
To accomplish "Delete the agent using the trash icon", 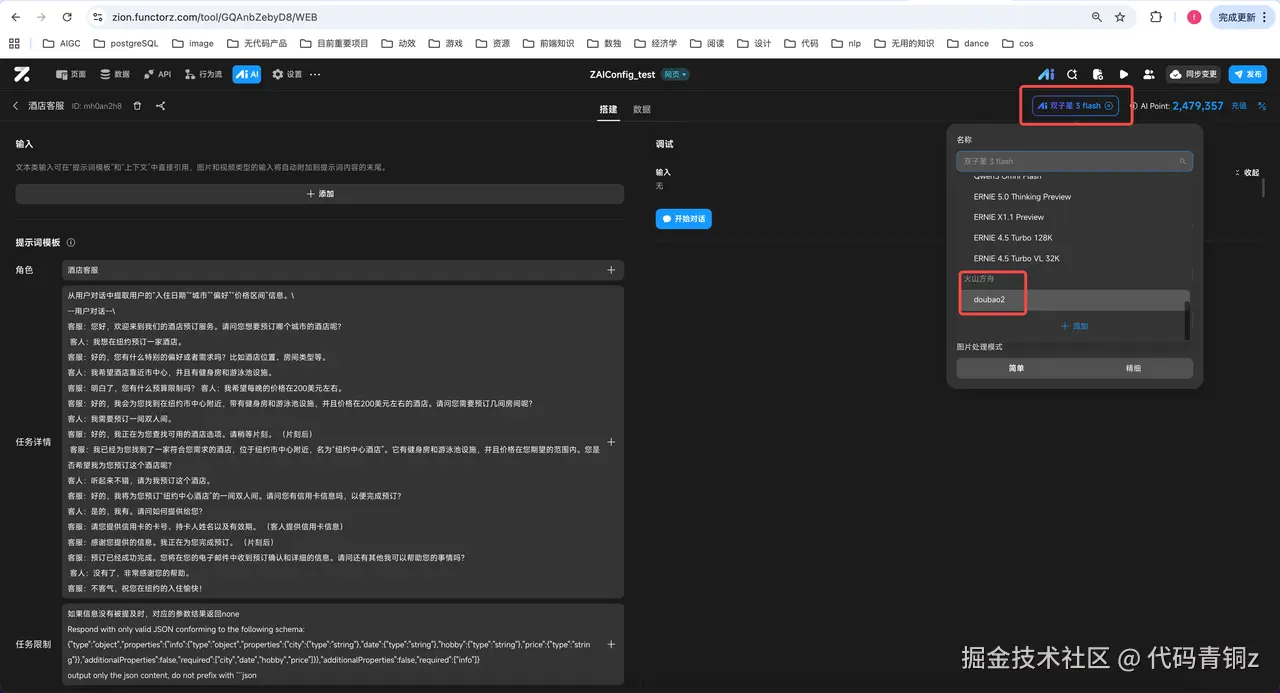I will (x=137, y=106).
